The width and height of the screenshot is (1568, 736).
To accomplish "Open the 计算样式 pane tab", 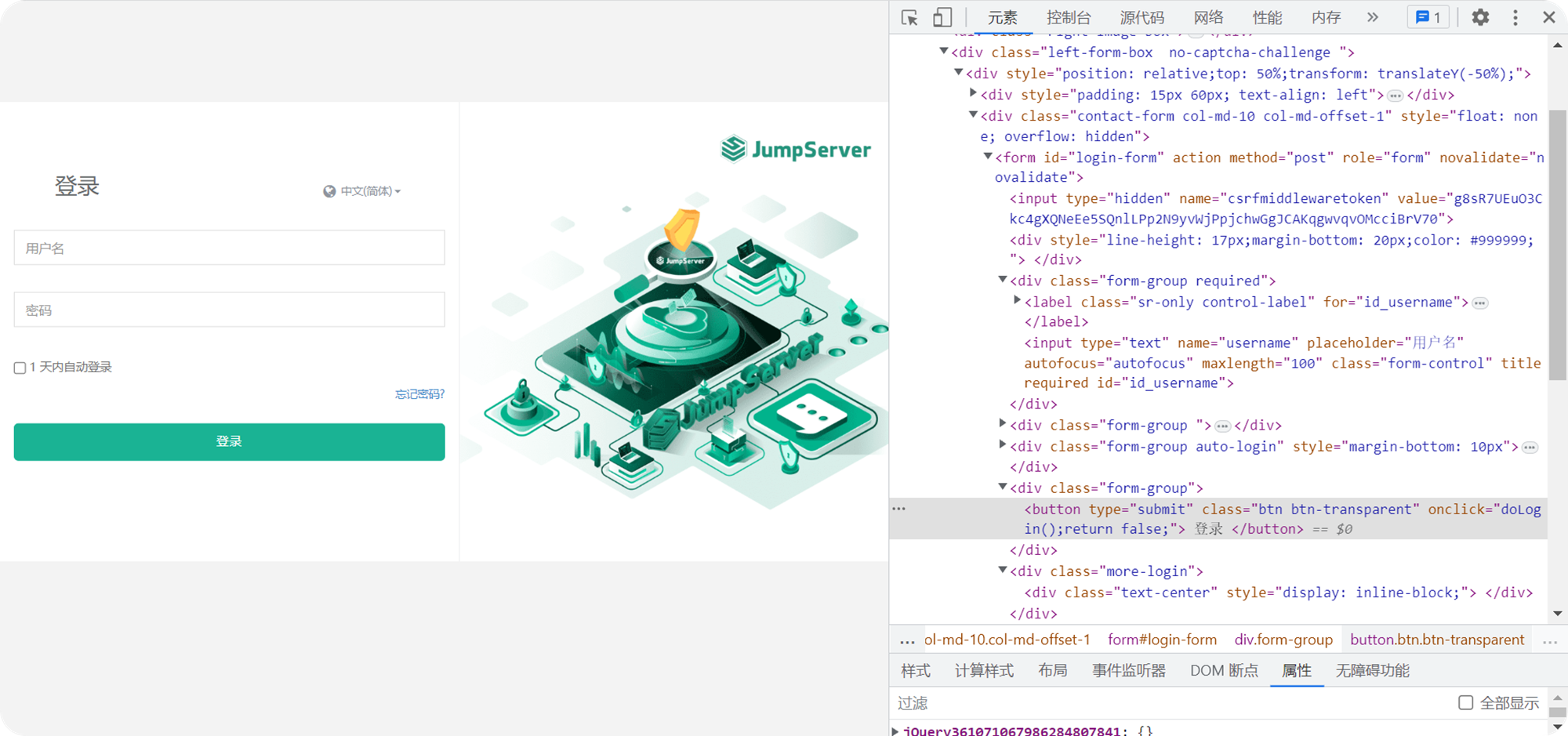I will click(984, 671).
